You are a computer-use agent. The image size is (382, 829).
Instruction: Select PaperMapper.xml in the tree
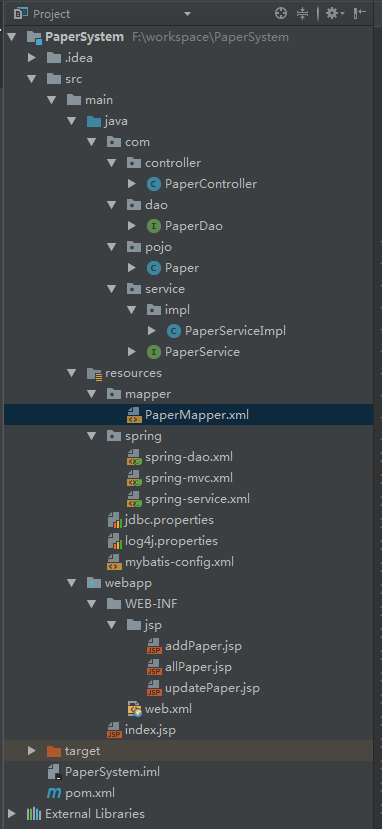188,415
